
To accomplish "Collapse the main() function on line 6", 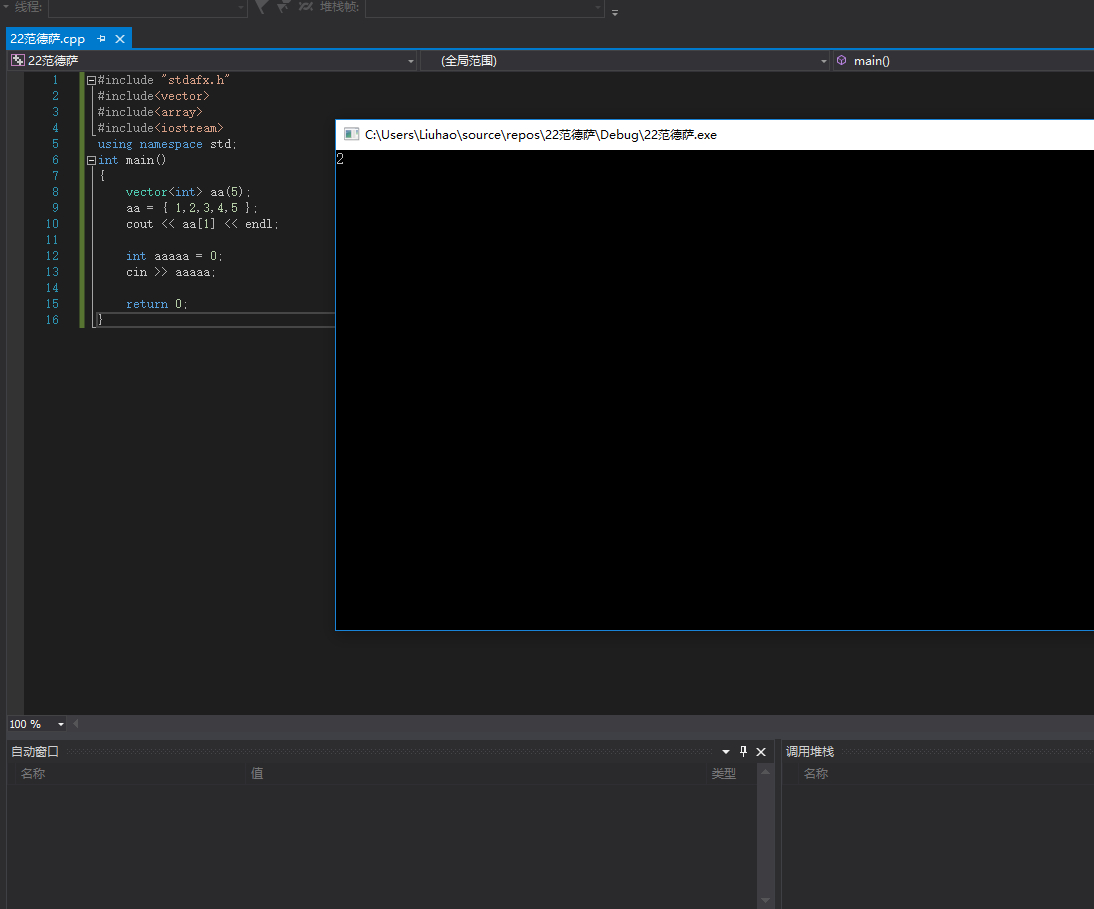I will point(91,160).
